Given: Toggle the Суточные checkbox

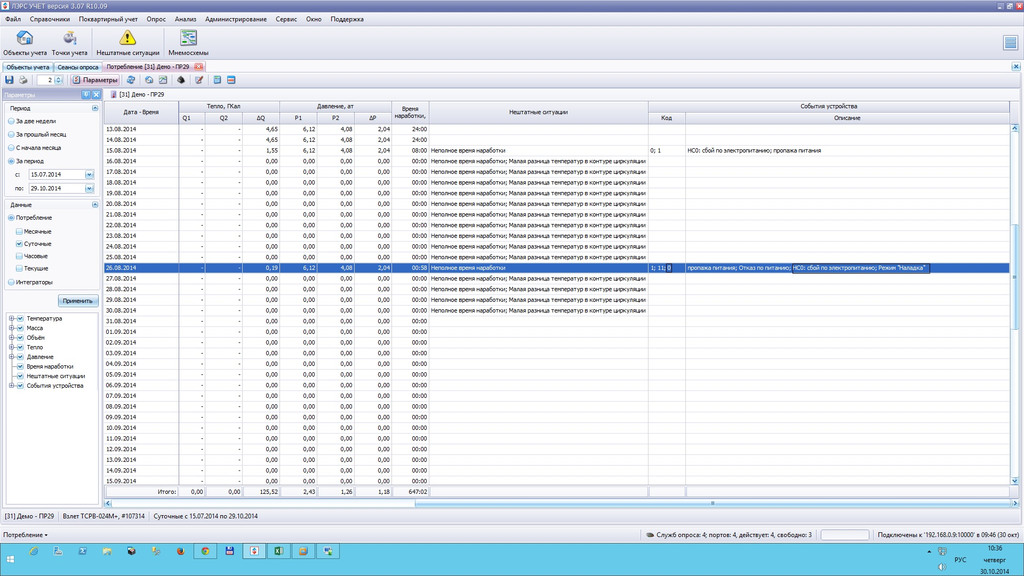Looking at the screenshot, I should tap(19, 244).
